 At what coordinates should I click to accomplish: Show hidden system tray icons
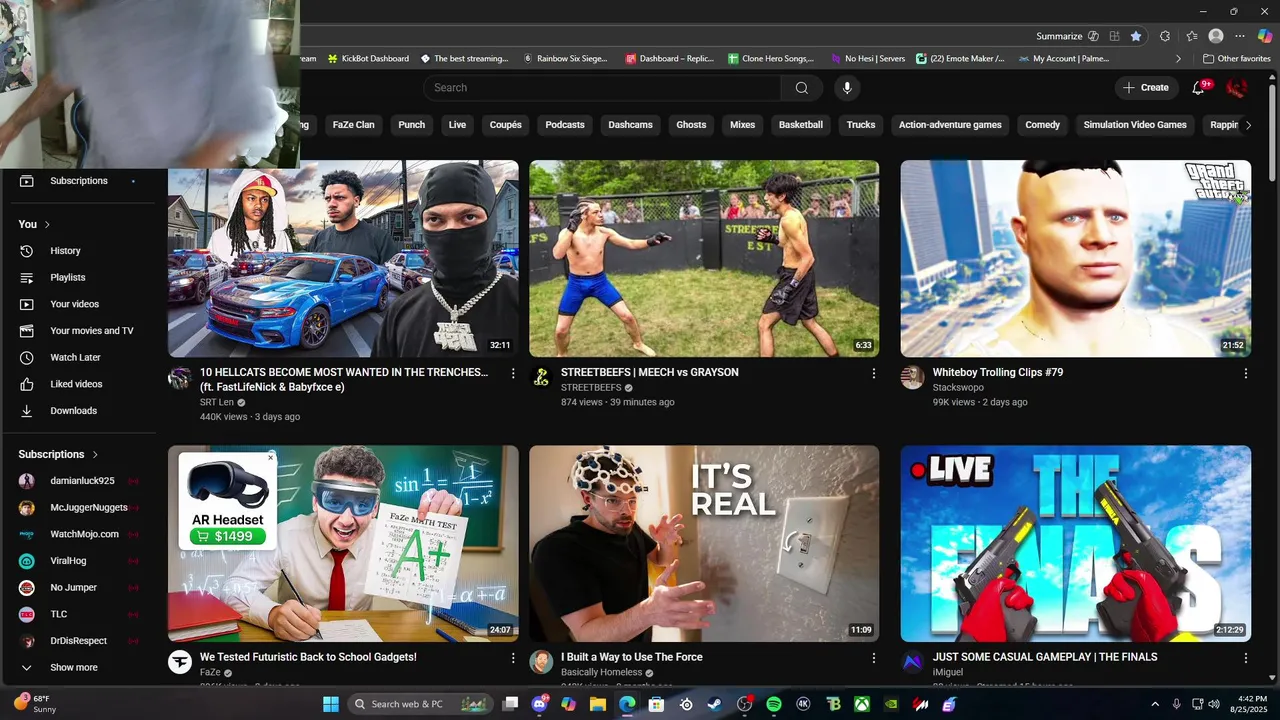[x=1155, y=704]
